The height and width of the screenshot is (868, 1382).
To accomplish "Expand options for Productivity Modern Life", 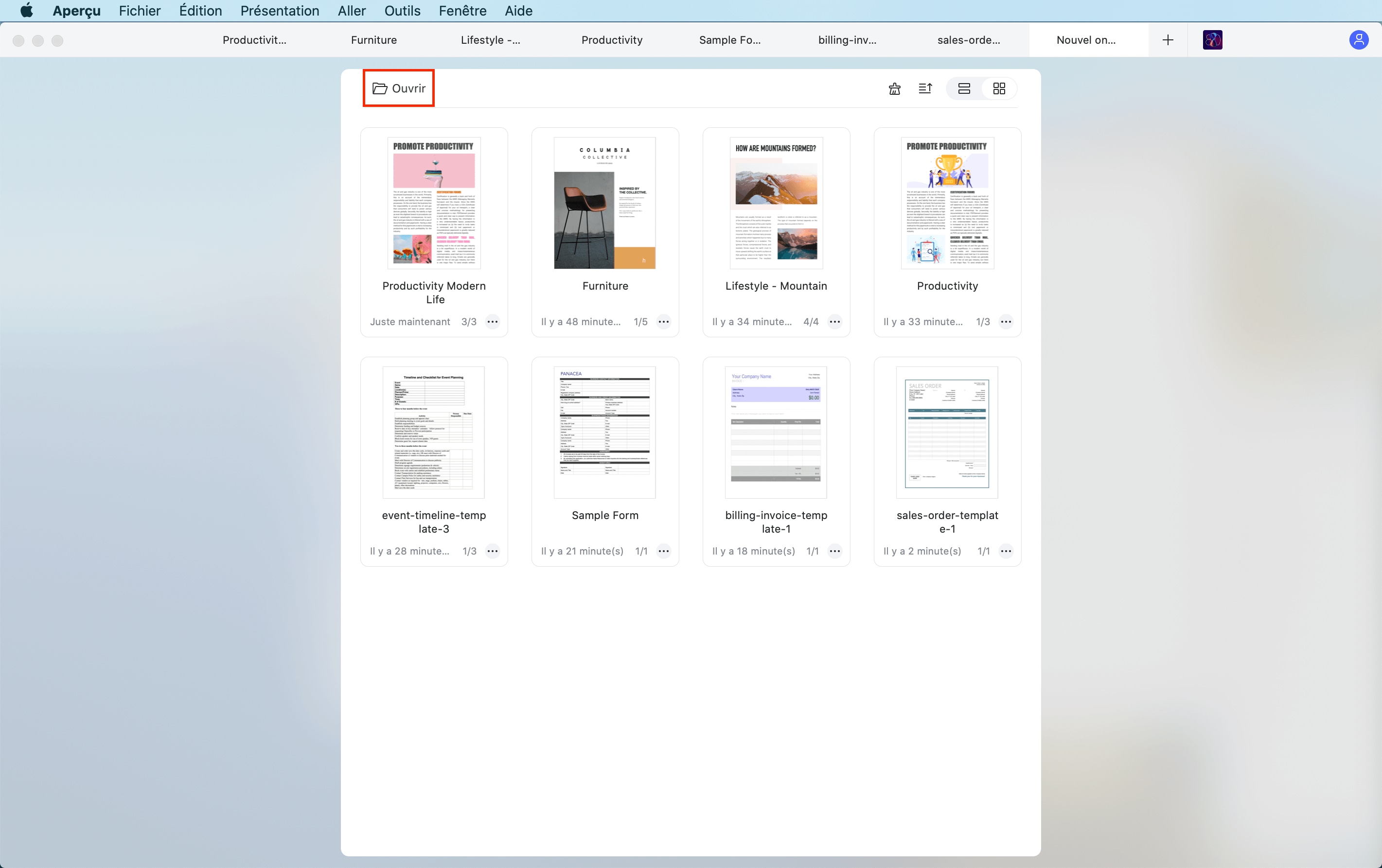I will click(x=492, y=321).
